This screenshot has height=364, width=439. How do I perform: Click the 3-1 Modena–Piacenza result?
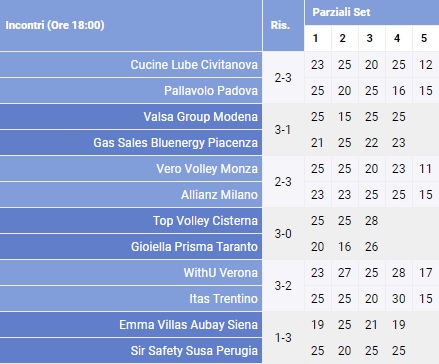pyautogui.click(x=283, y=130)
